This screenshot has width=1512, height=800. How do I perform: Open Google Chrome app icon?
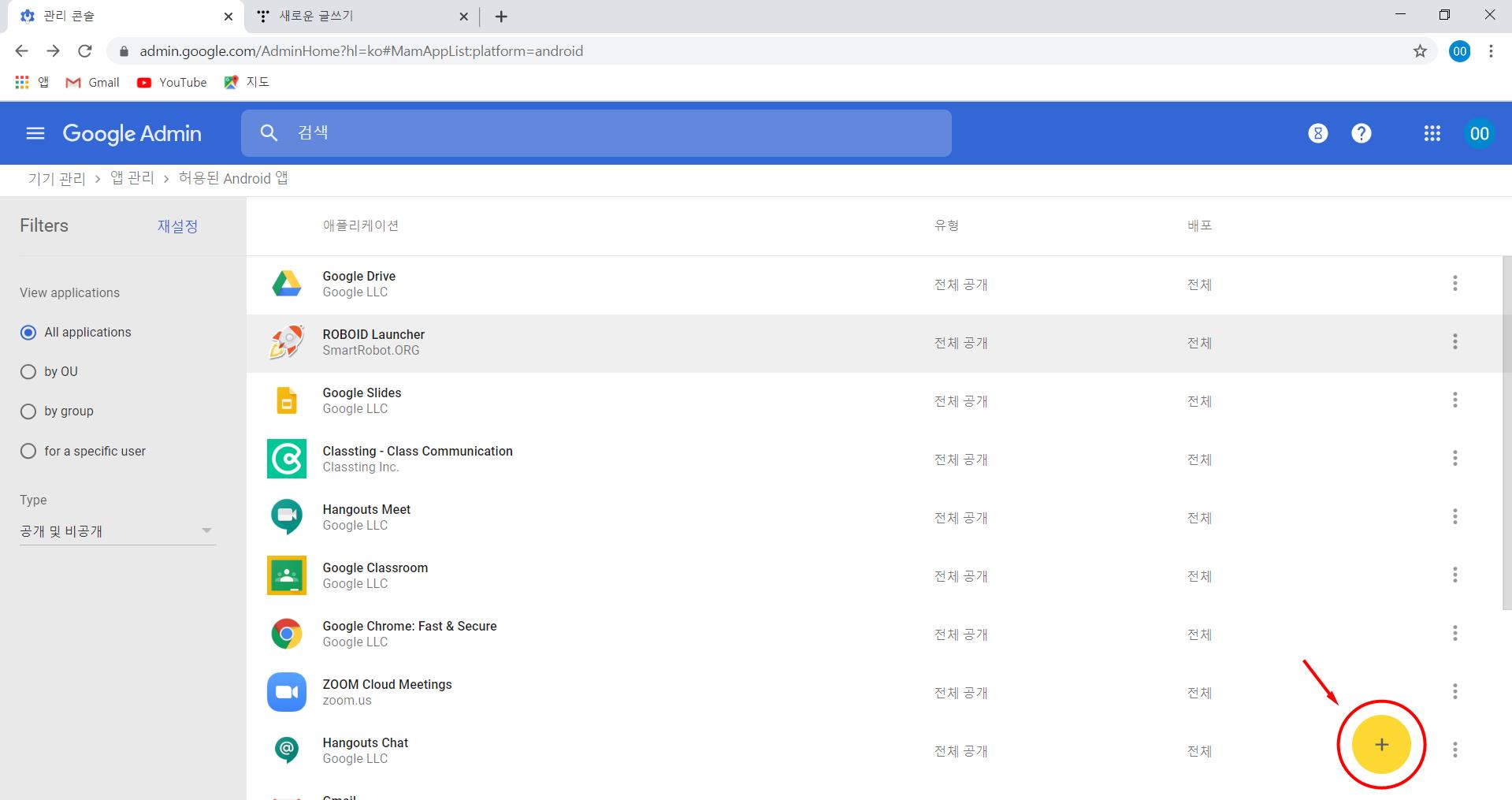pos(287,634)
